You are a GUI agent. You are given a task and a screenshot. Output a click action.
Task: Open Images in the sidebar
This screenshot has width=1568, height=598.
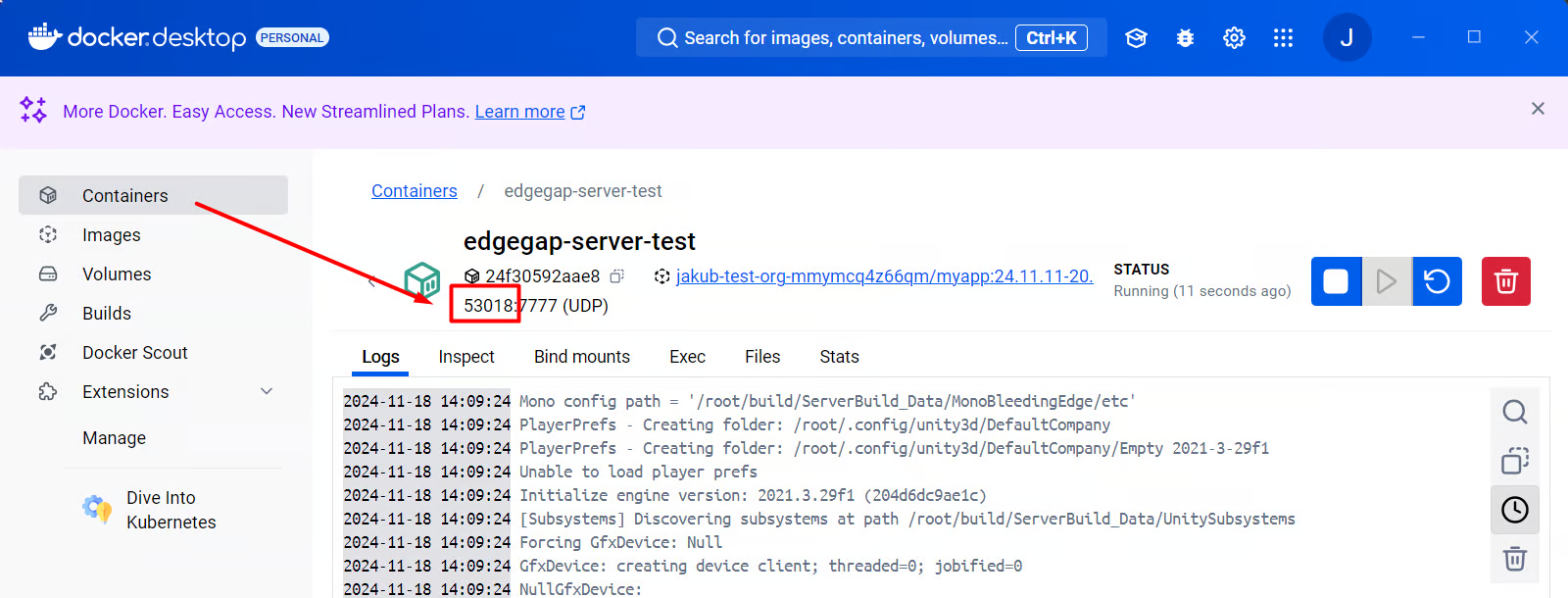[153, 235]
